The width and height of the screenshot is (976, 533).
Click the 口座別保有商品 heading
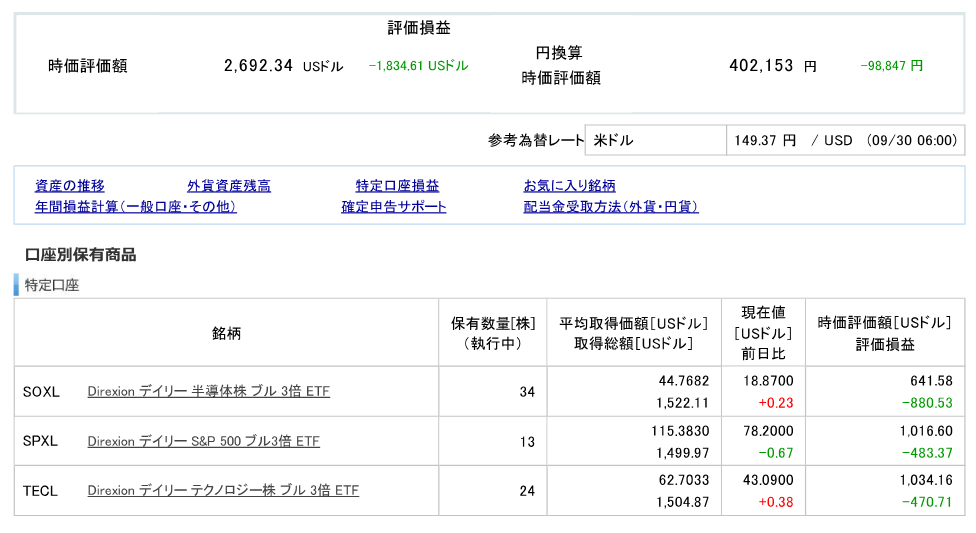click(x=80, y=255)
